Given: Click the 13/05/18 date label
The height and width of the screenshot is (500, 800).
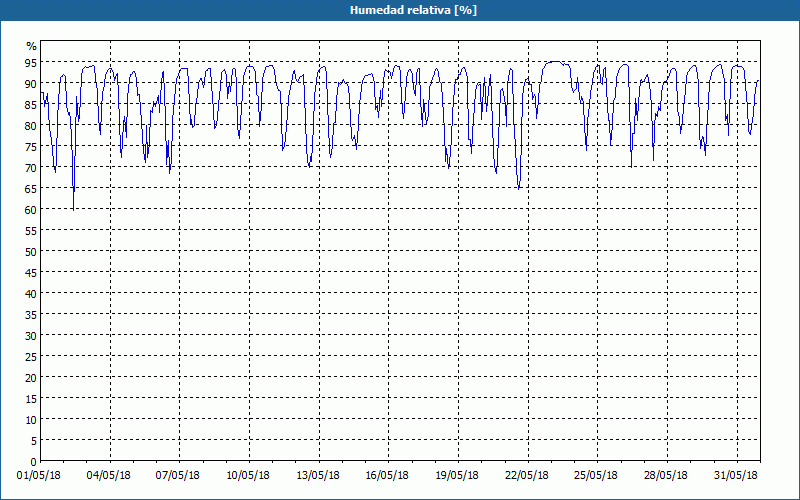Looking at the screenshot, I should tap(318, 476).
